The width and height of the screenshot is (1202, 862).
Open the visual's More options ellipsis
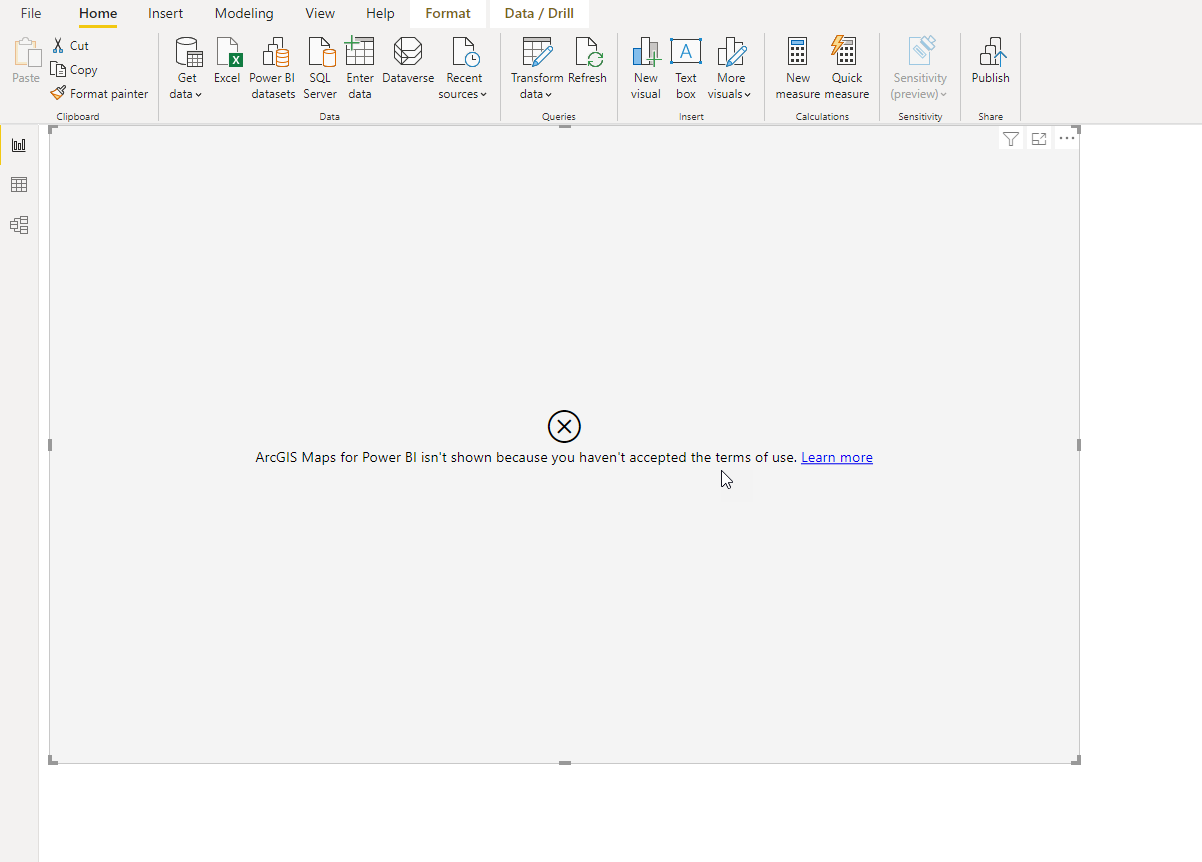1067,139
